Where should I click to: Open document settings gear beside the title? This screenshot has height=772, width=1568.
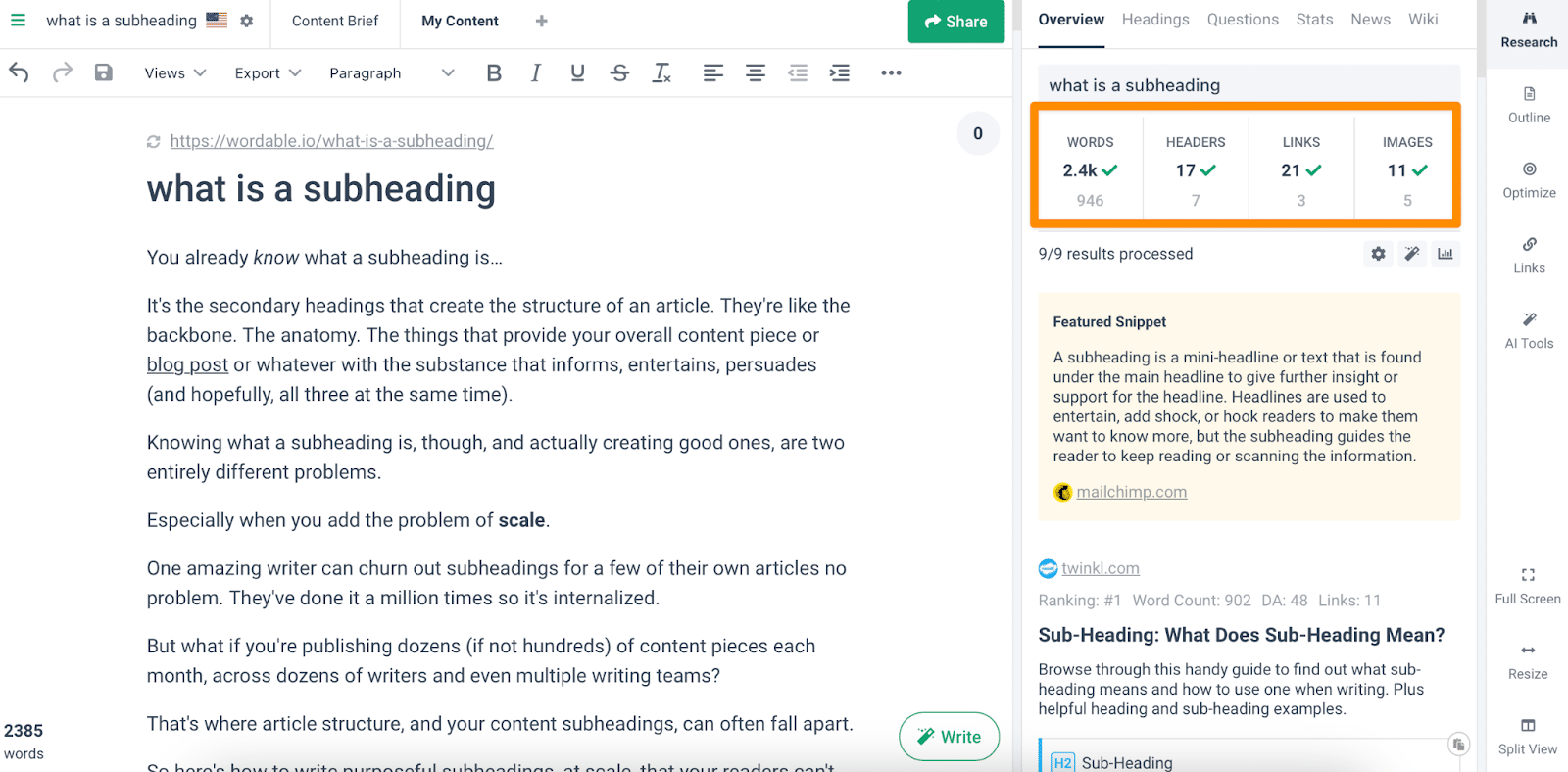tap(247, 20)
